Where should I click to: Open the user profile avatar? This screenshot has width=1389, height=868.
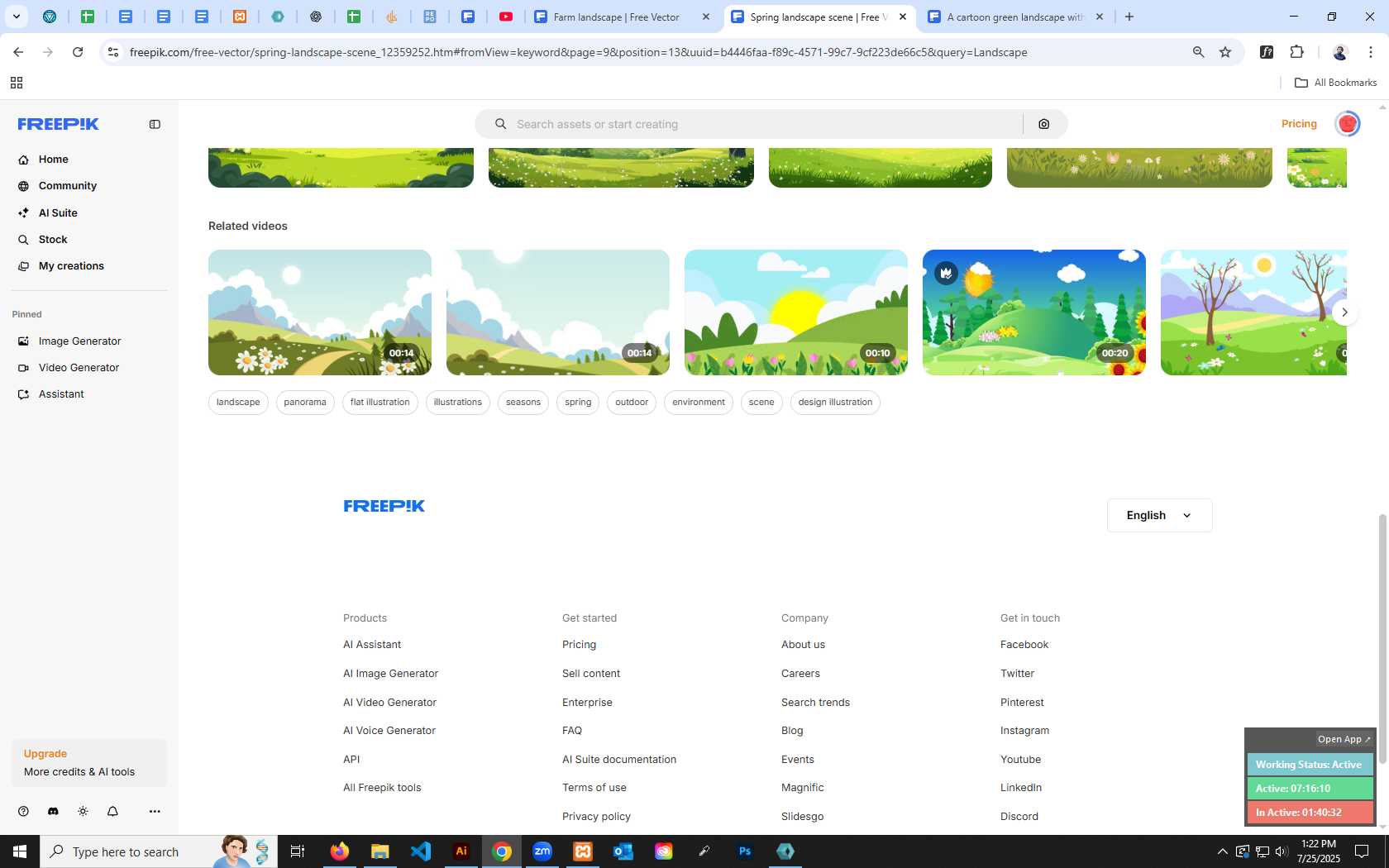[1348, 124]
